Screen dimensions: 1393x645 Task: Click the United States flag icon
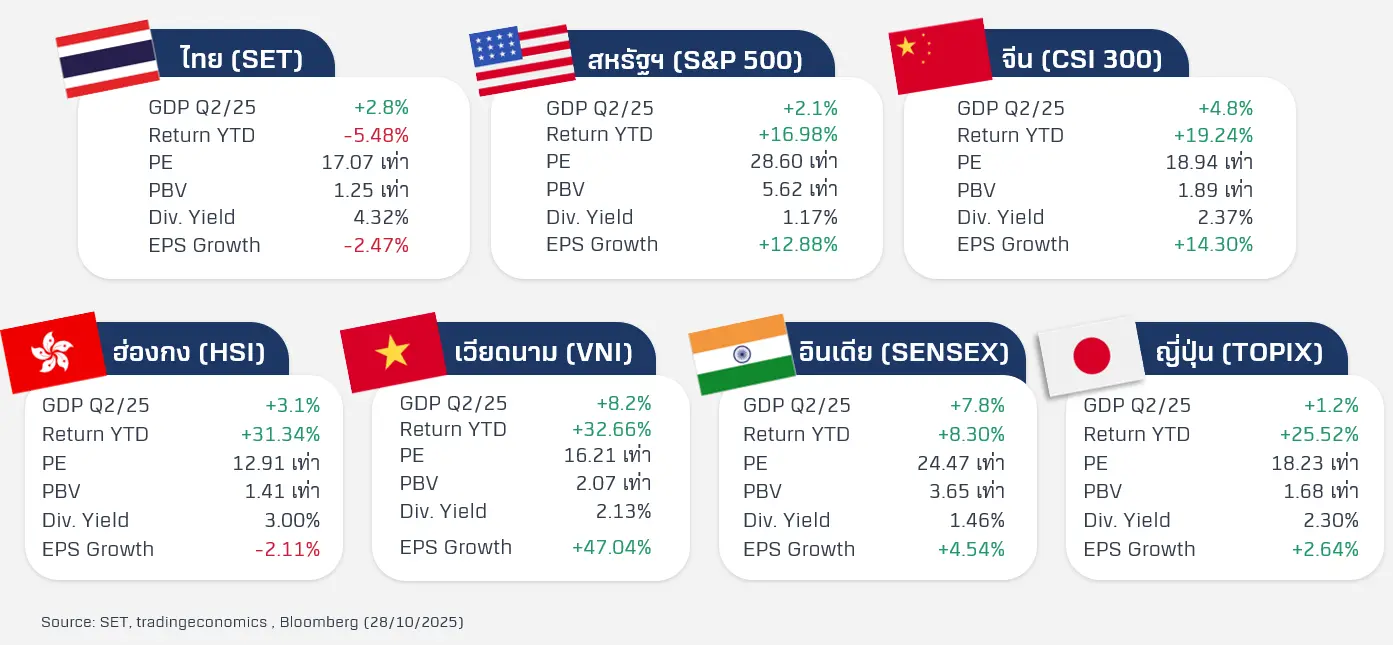(x=521, y=60)
